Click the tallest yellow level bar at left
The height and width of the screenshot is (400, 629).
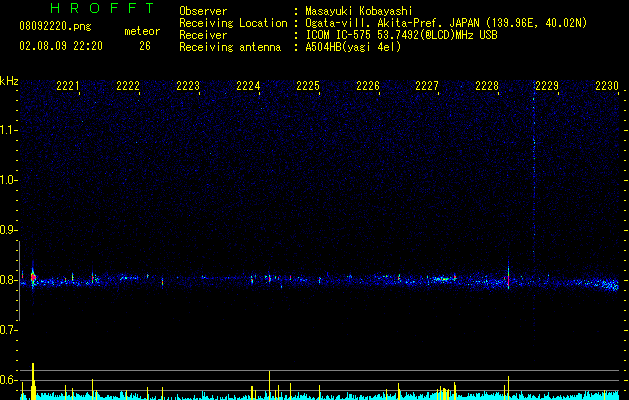(33, 381)
